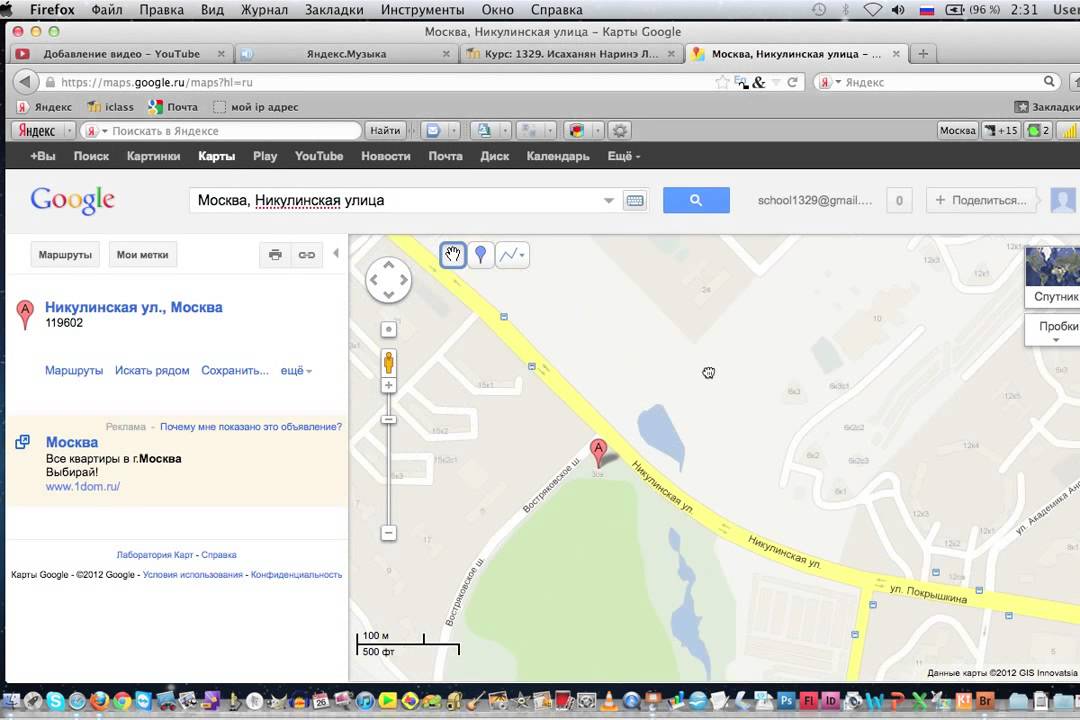
Task: Click the Найти button in Yandex toolbar
Action: (385, 130)
